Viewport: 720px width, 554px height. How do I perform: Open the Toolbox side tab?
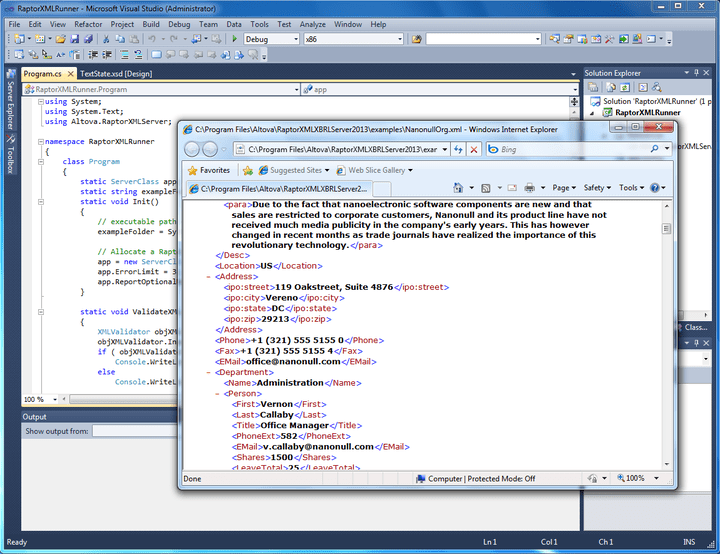[x=11, y=155]
